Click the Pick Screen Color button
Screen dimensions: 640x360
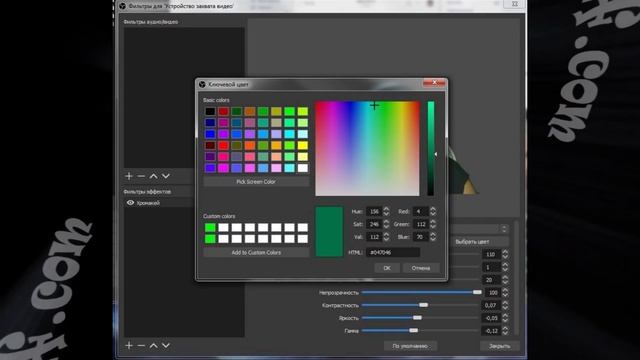[256, 182]
